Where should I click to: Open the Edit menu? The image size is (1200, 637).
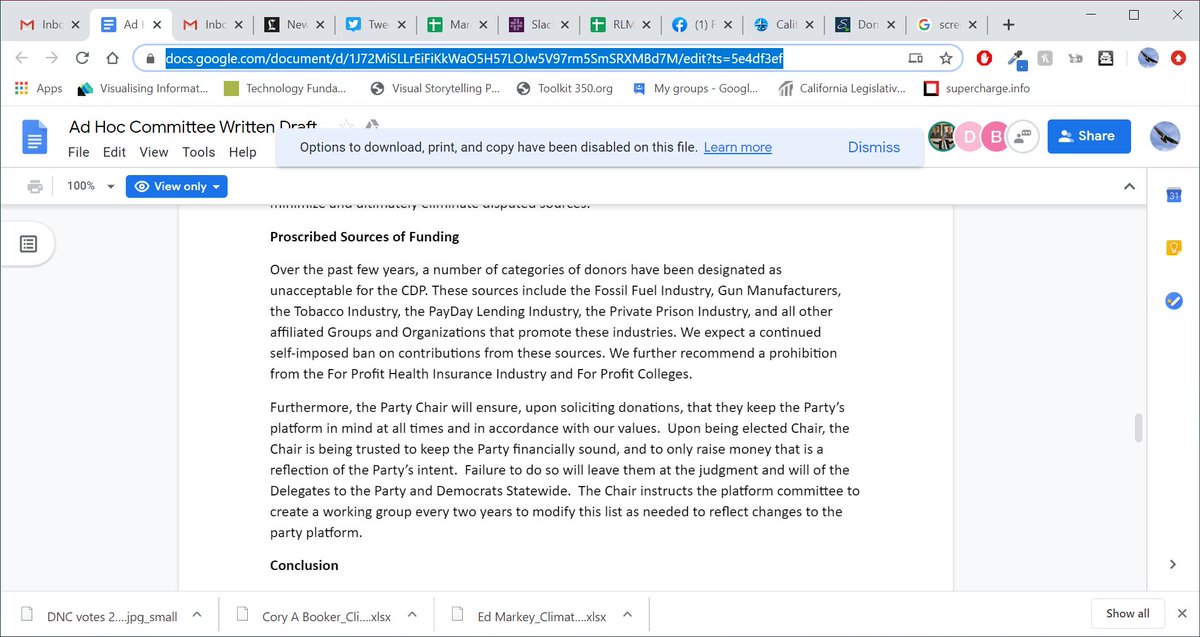pyautogui.click(x=114, y=152)
